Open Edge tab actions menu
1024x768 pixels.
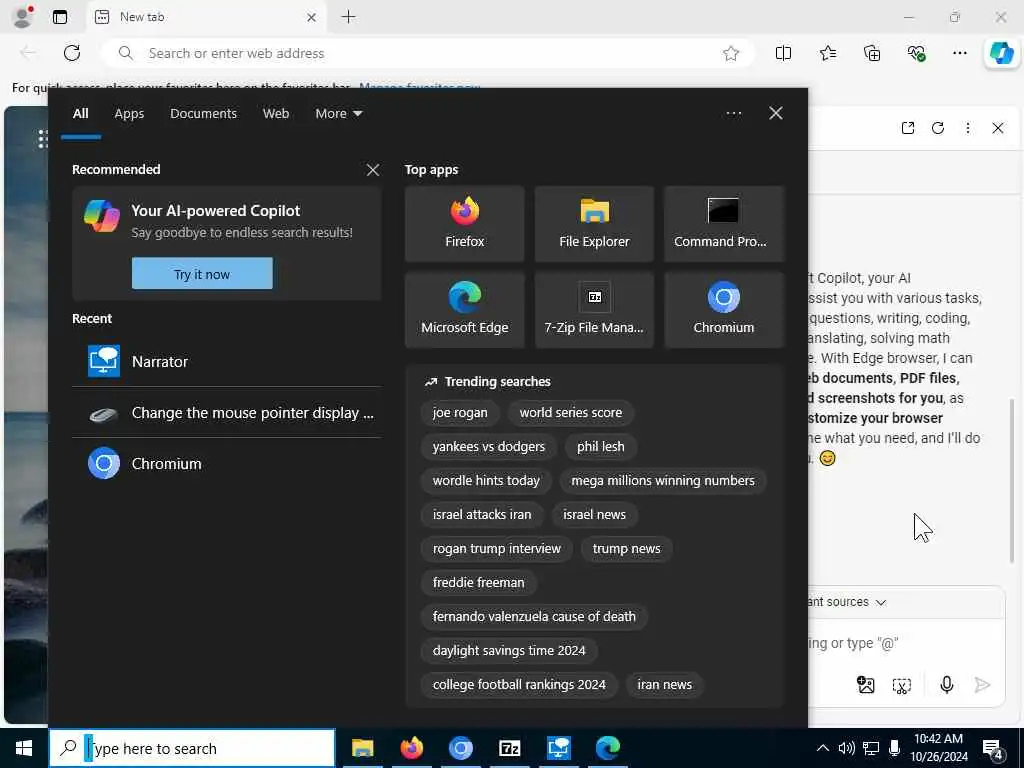point(60,17)
